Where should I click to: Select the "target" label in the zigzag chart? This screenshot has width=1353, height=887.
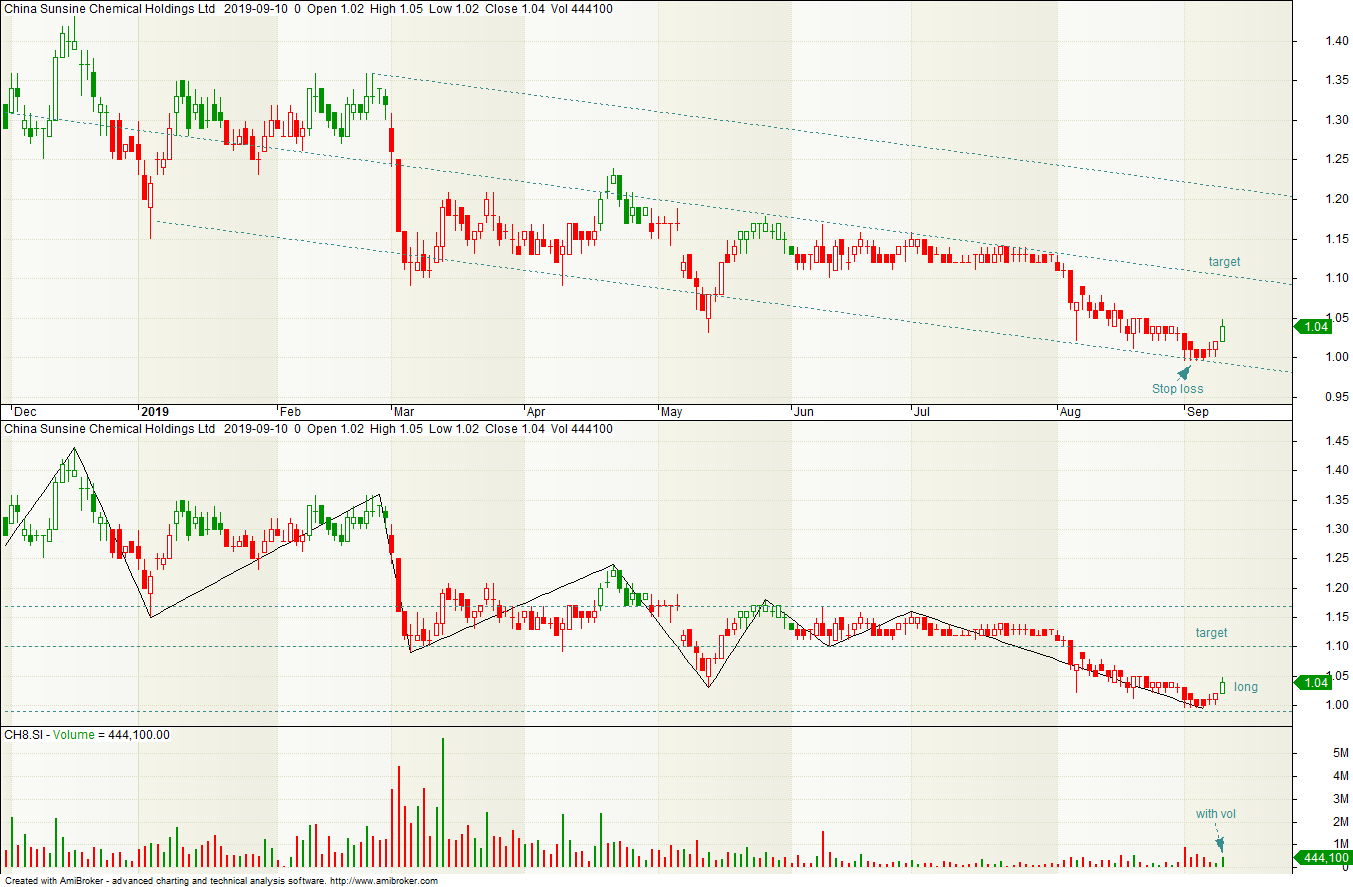1211,633
